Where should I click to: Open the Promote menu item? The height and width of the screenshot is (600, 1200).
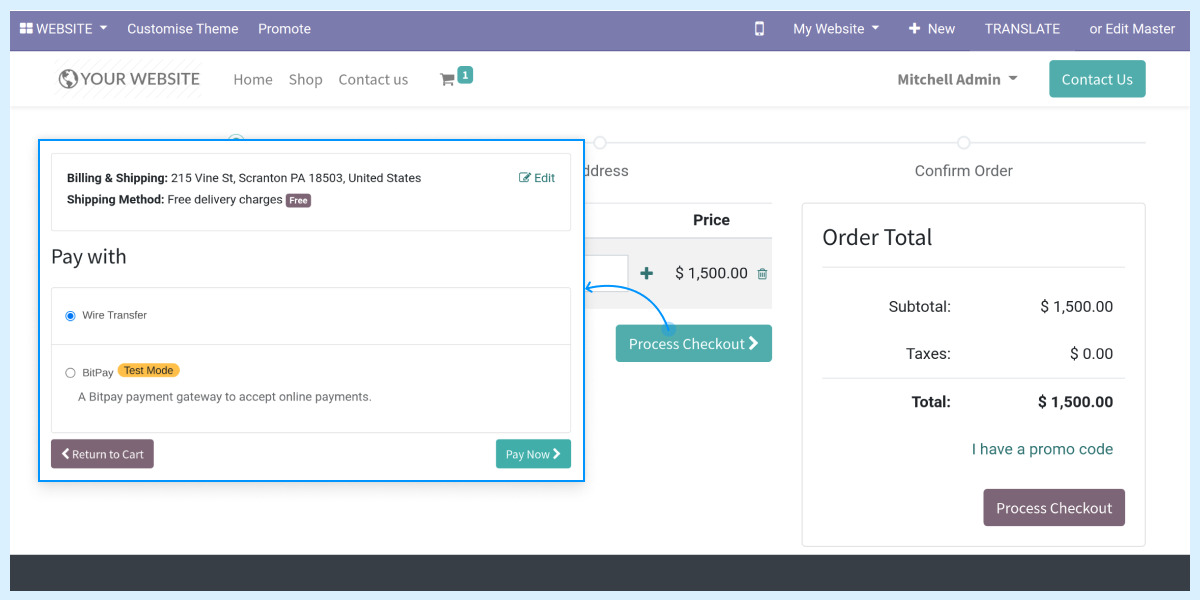pyautogui.click(x=284, y=29)
